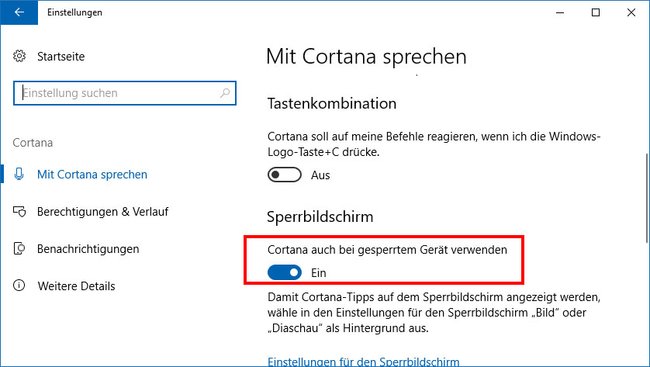Click the back arrow in title bar
The height and width of the screenshot is (367, 650).
tap(19, 12)
